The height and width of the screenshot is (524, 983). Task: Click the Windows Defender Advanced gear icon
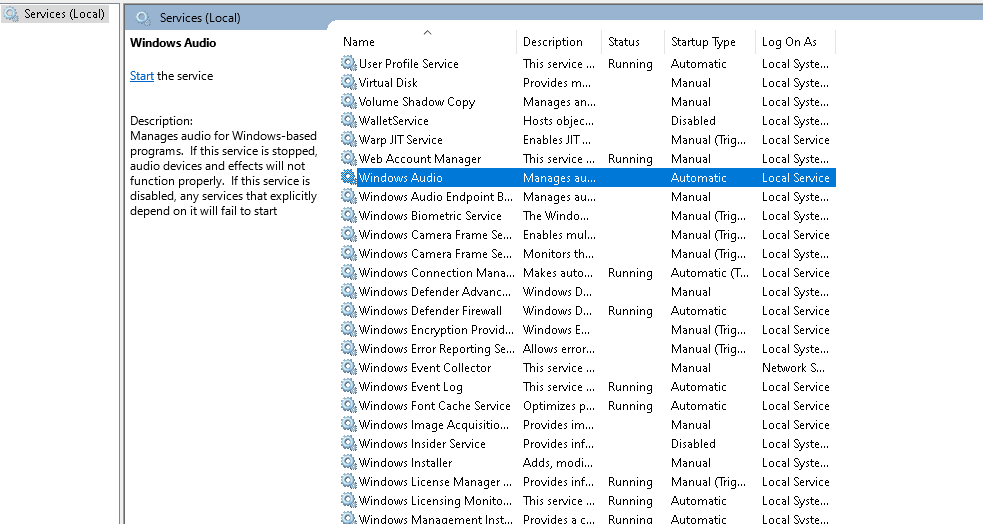pyautogui.click(x=349, y=291)
